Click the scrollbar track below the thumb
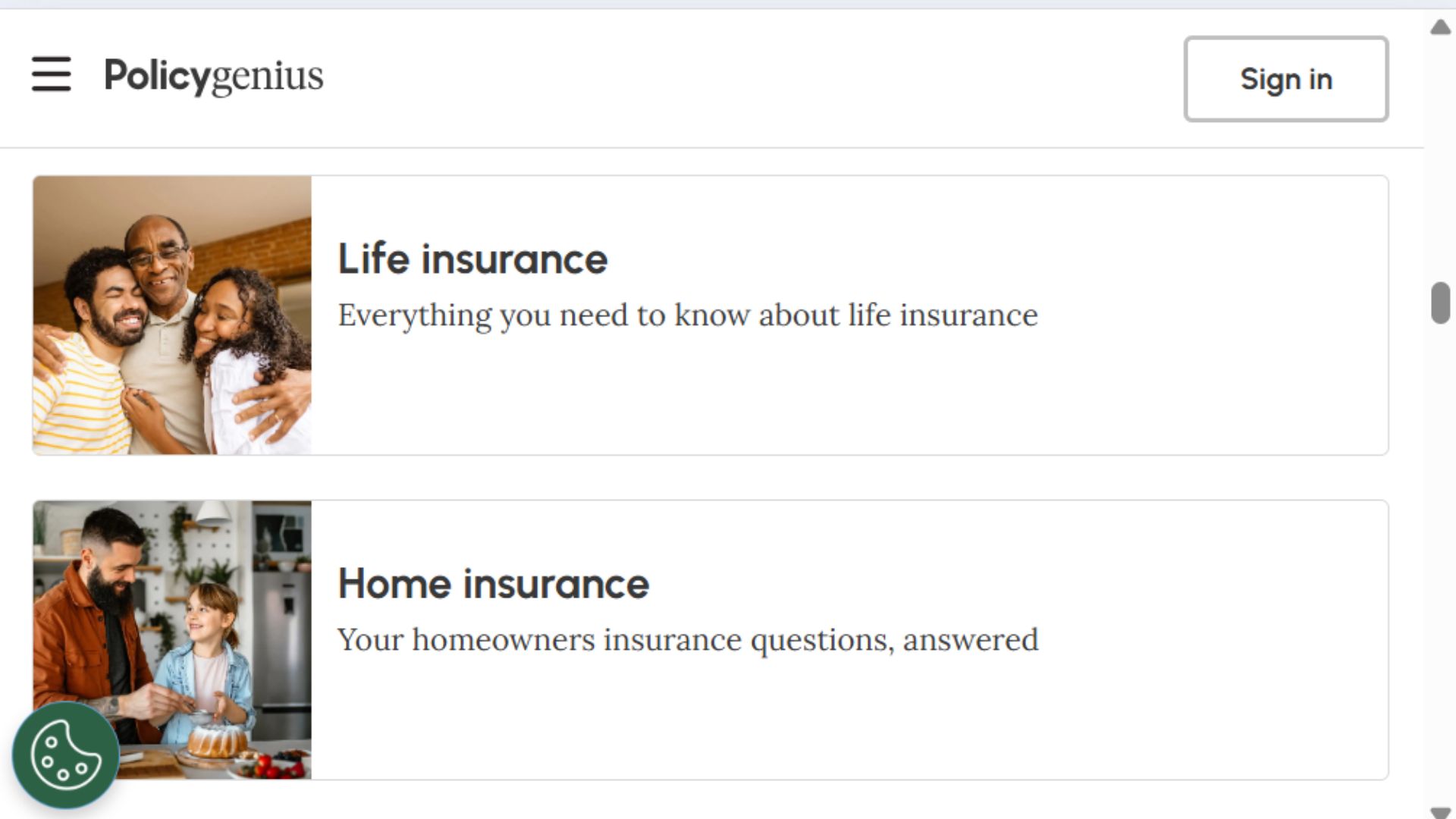1456x819 pixels. click(x=1440, y=561)
